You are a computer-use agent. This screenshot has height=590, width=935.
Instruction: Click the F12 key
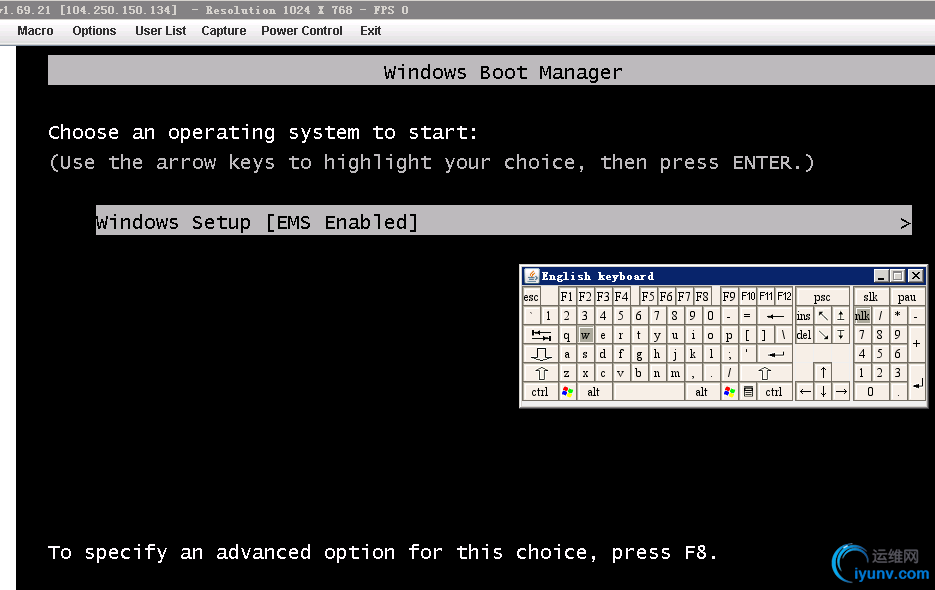(784, 296)
